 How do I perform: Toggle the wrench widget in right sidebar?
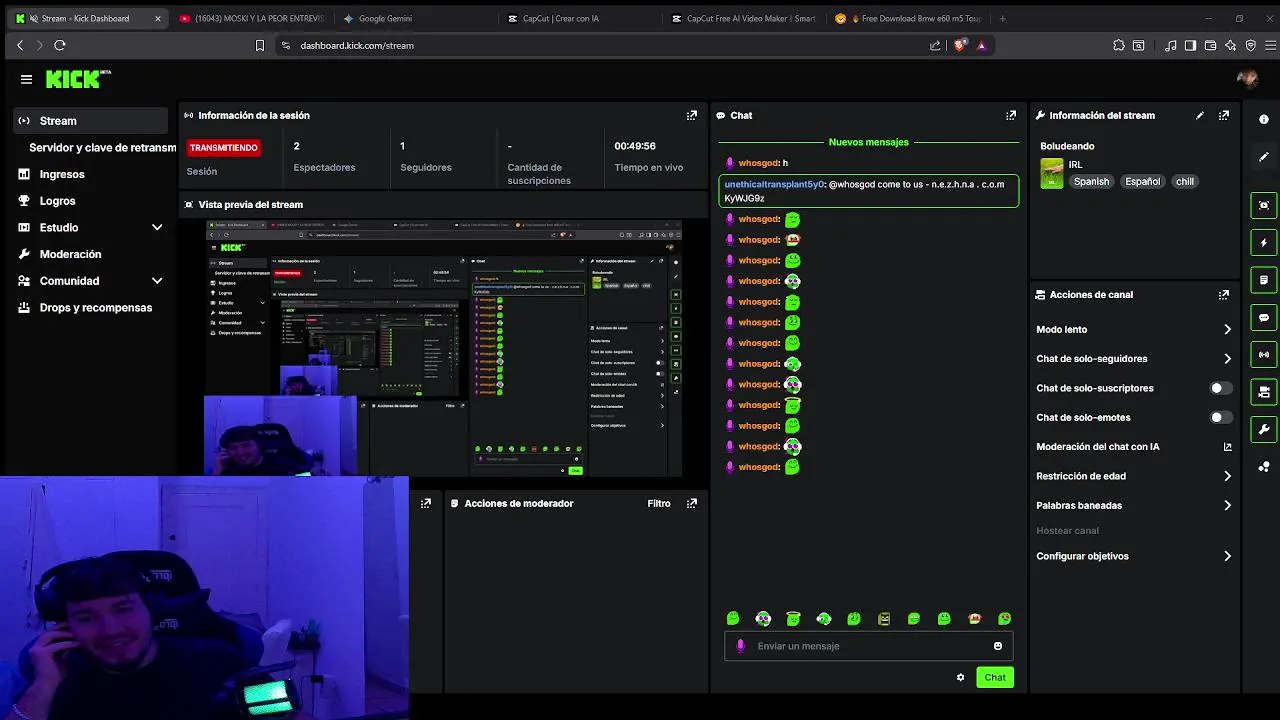[x=1264, y=429]
